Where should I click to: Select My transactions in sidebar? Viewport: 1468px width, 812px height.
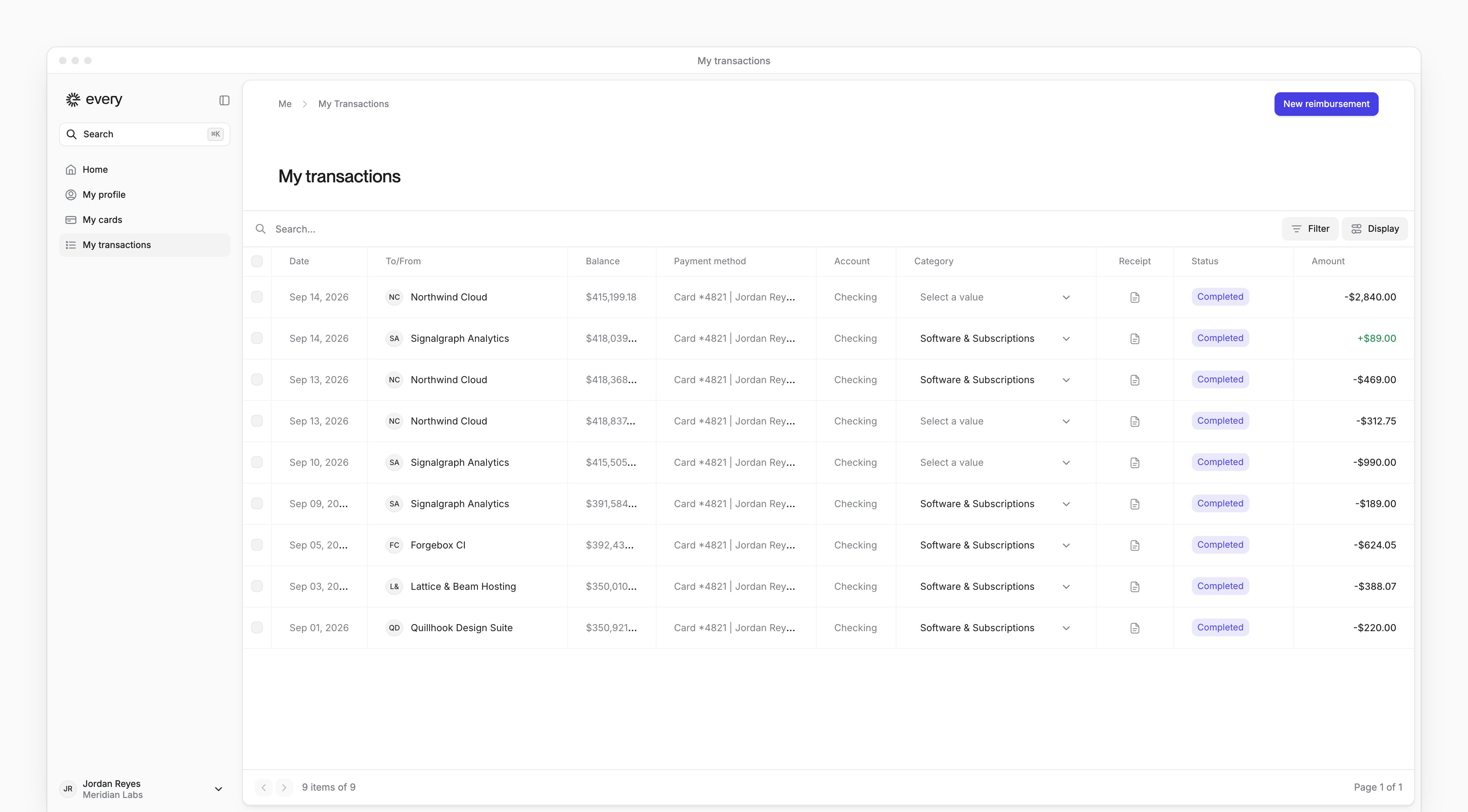(145, 244)
